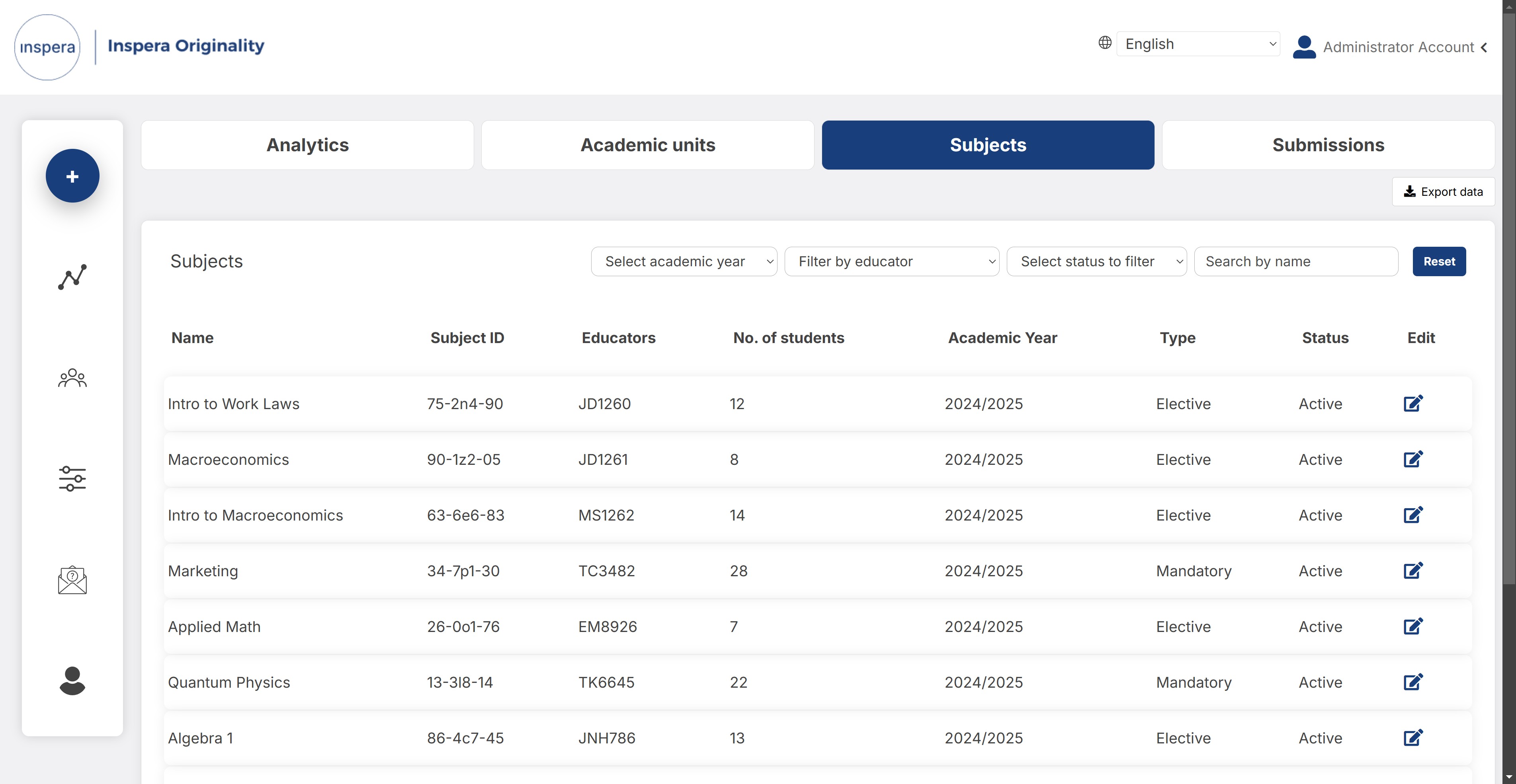Click educator code JD1260
The width and height of the screenshot is (1516, 784).
(x=604, y=404)
